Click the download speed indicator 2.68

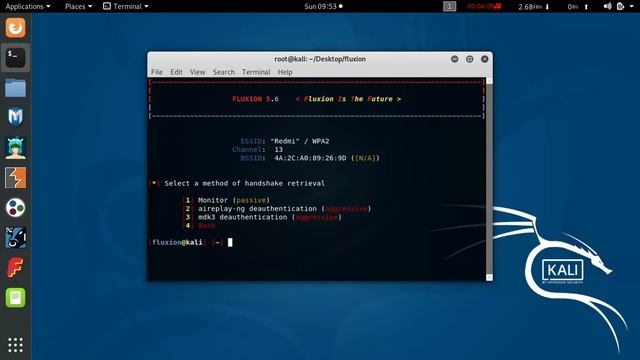533,7
